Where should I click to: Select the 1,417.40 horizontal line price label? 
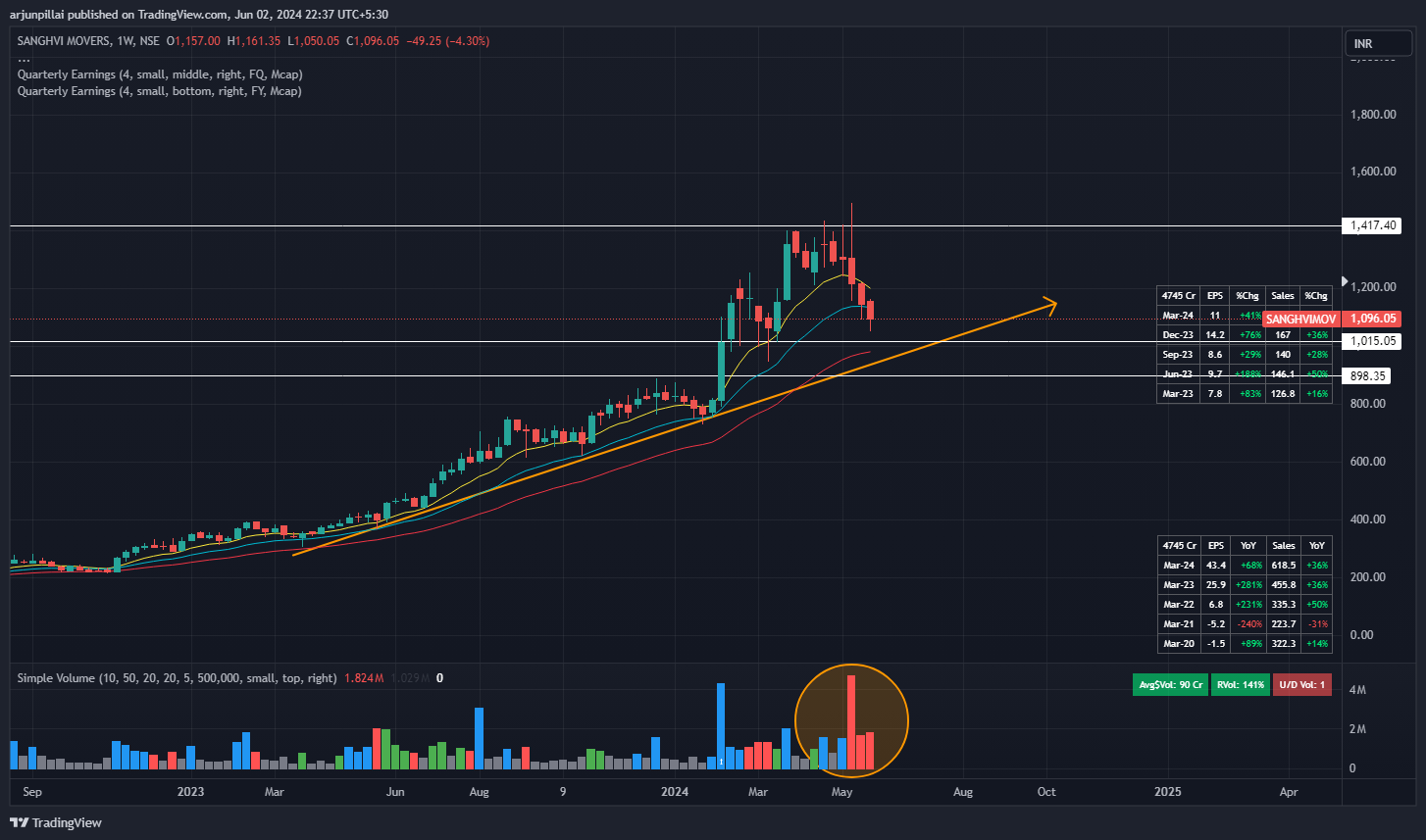tap(1373, 226)
